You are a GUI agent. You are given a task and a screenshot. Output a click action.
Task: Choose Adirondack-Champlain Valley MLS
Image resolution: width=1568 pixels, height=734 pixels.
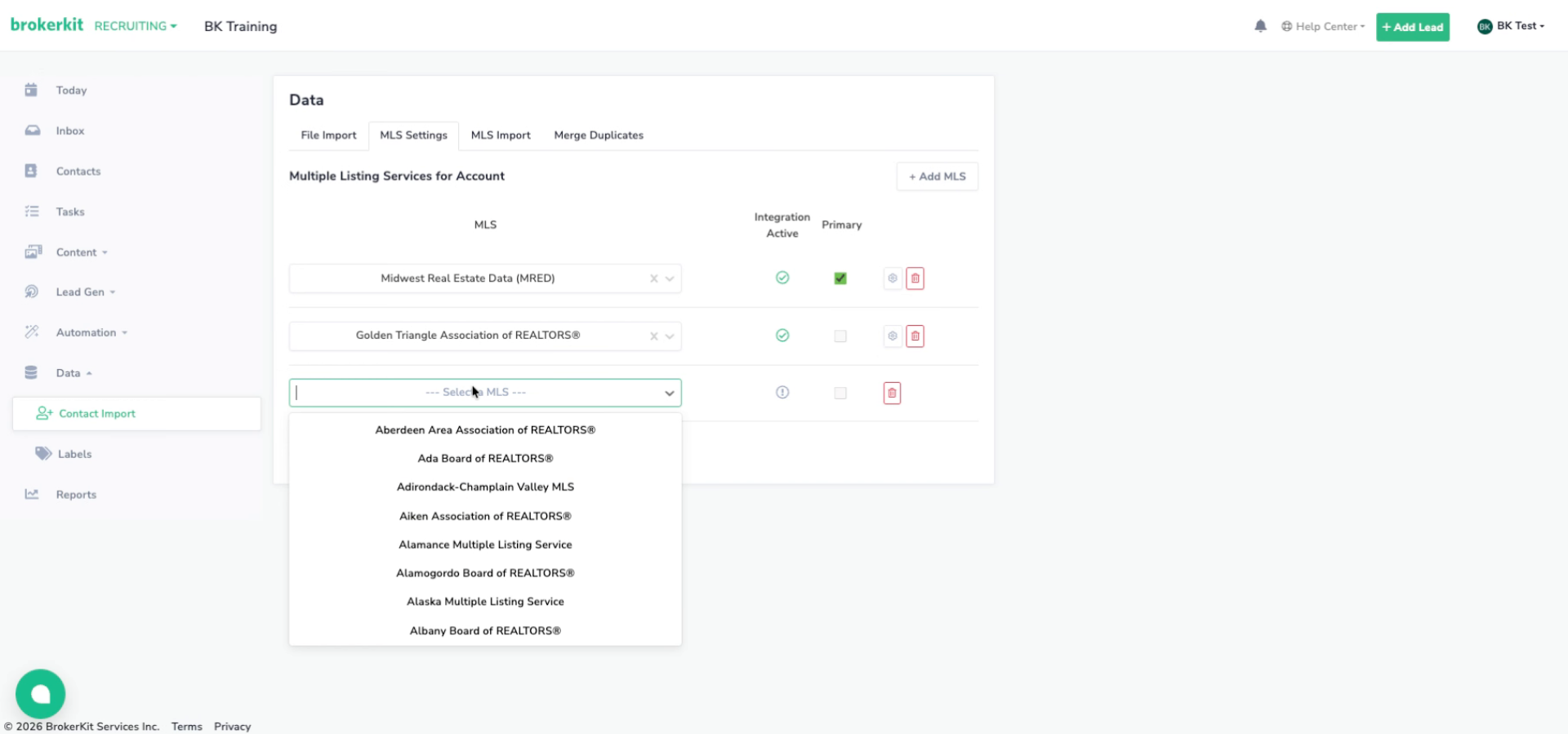pyautogui.click(x=485, y=487)
